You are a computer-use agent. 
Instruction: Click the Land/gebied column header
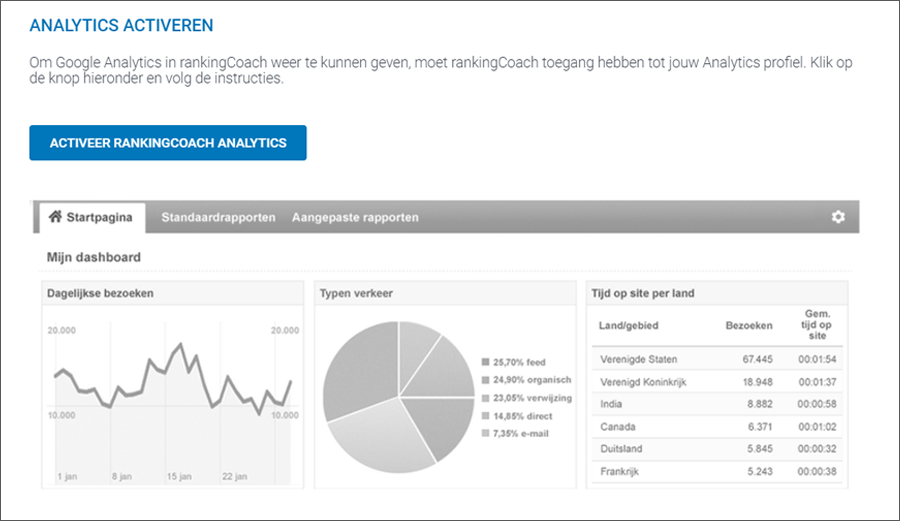(629, 325)
